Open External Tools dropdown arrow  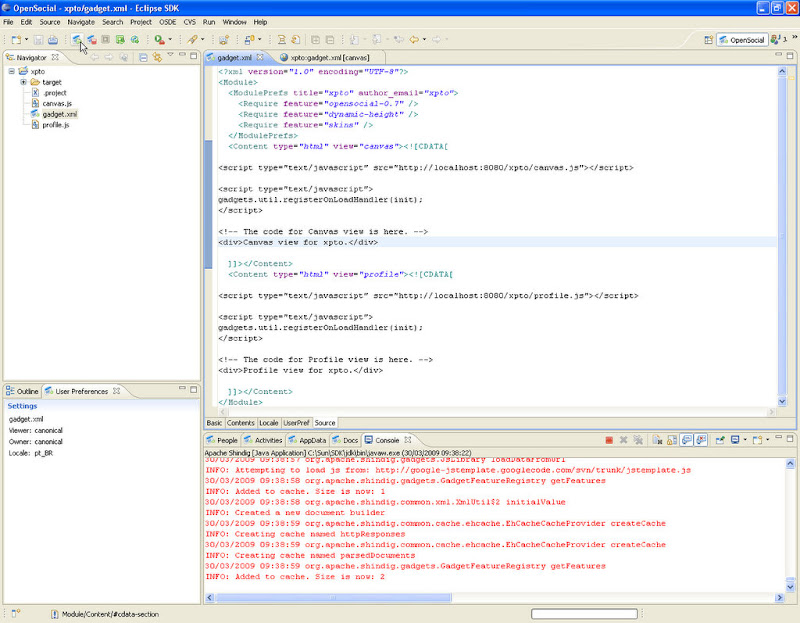click(x=203, y=40)
